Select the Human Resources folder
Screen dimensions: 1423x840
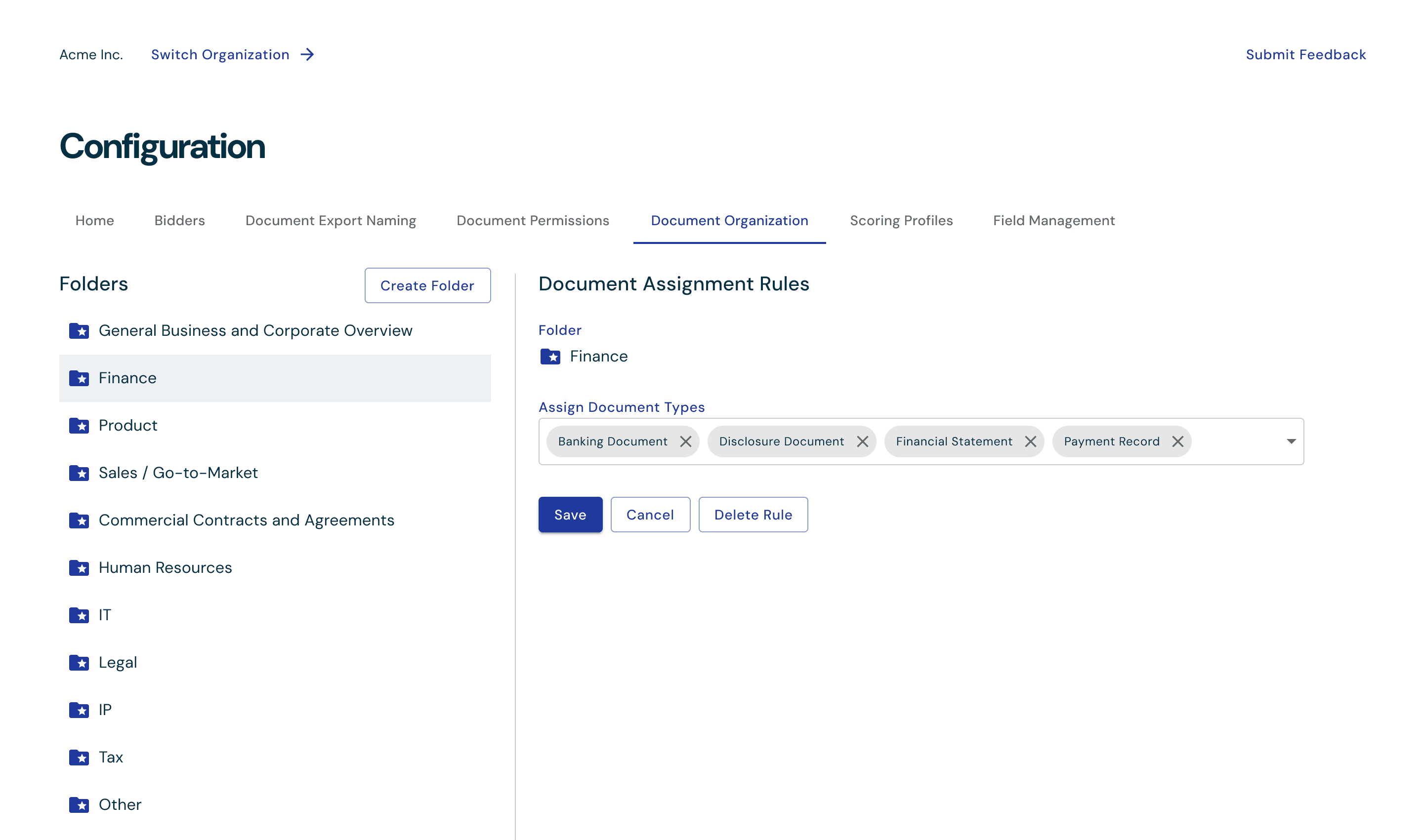point(165,568)
